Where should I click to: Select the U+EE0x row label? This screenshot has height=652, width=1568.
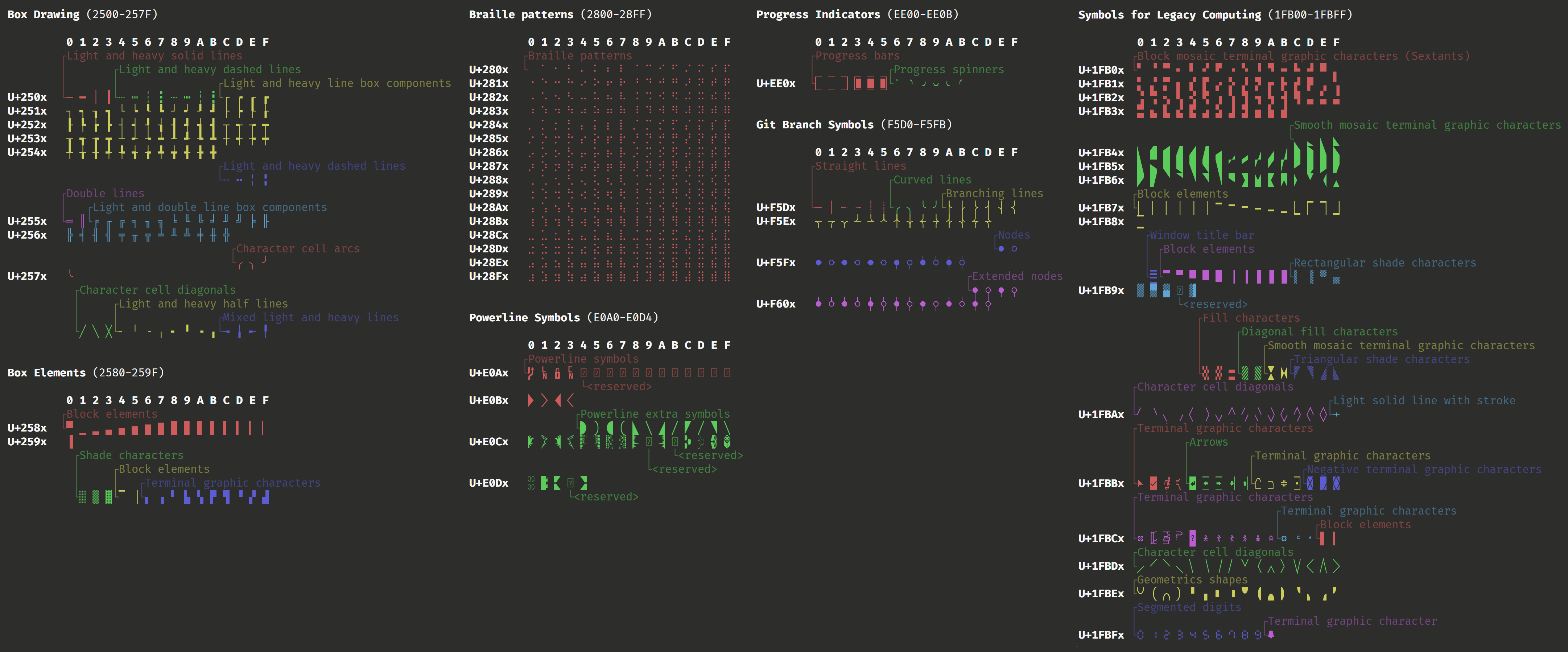(x=775, y=83)
